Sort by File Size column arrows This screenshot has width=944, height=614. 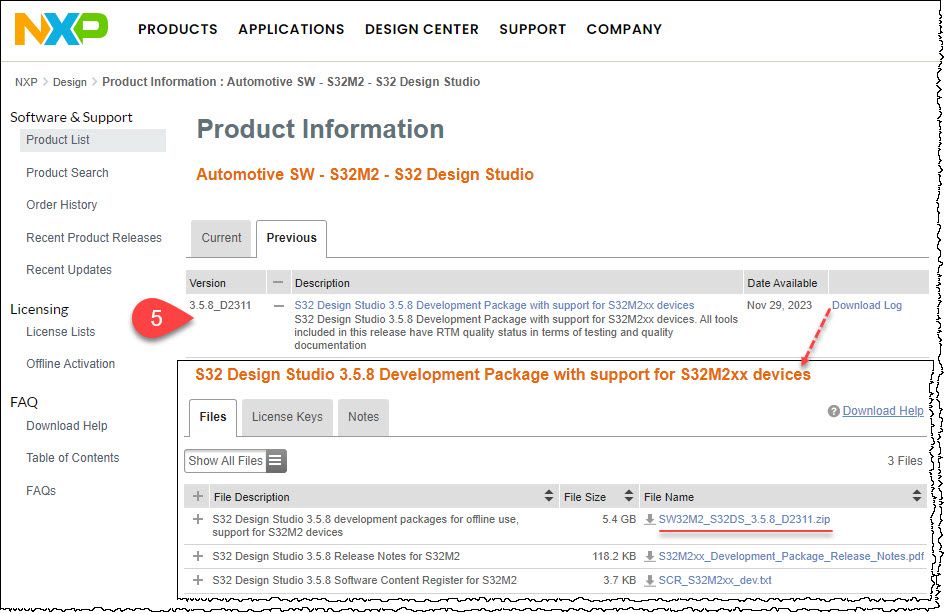pyautogui.click(x=628, y=496)
